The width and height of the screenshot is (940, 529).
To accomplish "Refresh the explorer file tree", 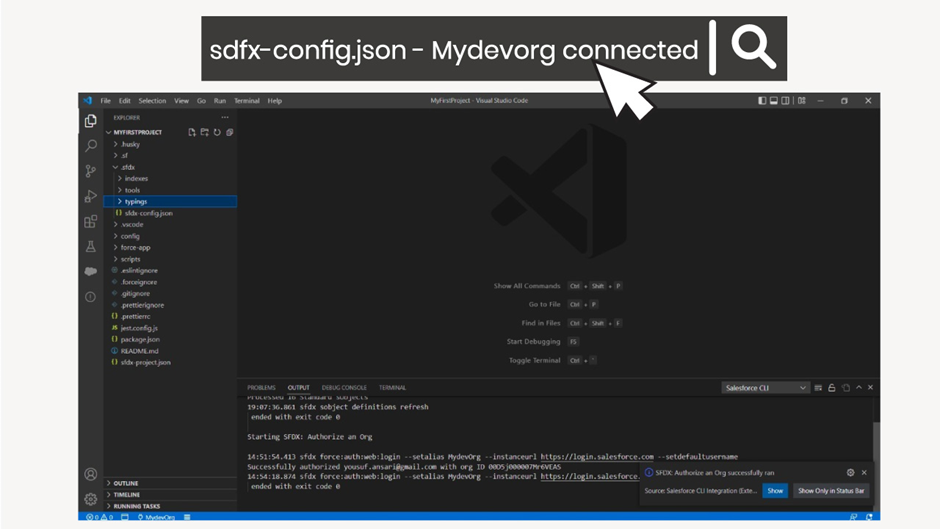I will tap(217, 132).
